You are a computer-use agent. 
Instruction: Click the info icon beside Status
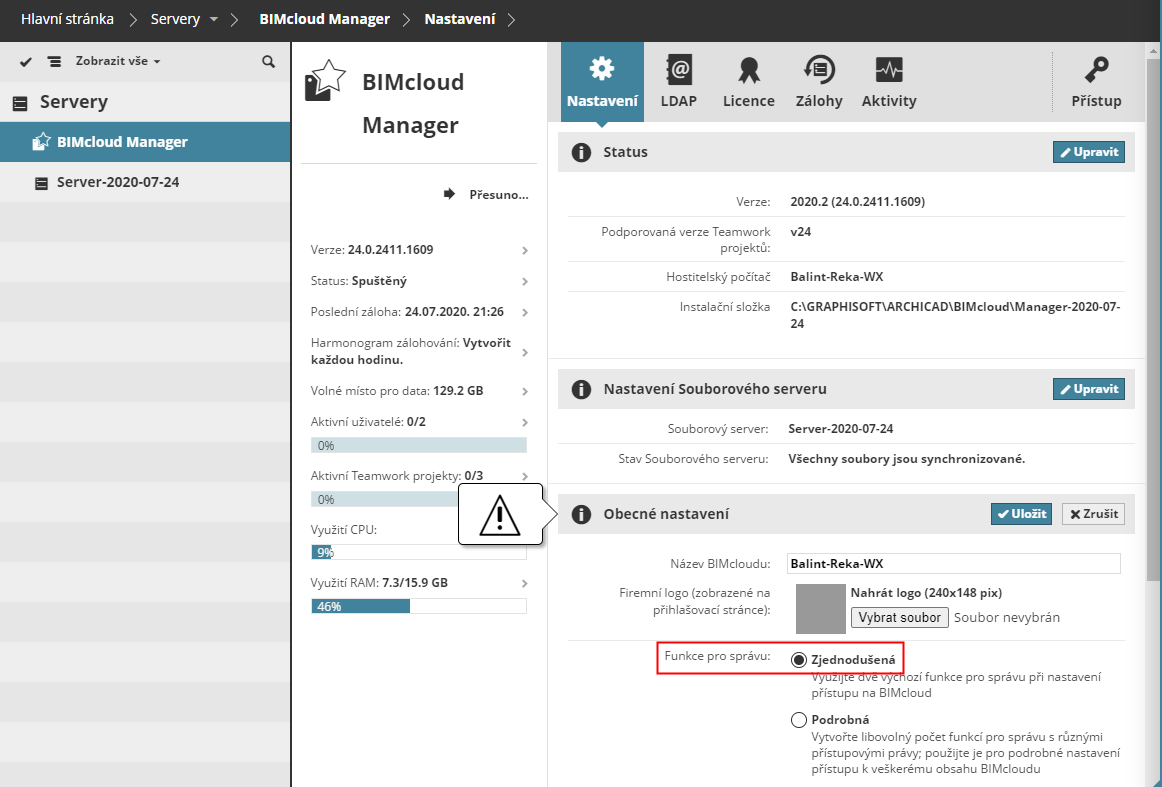[x=582, y=153]
